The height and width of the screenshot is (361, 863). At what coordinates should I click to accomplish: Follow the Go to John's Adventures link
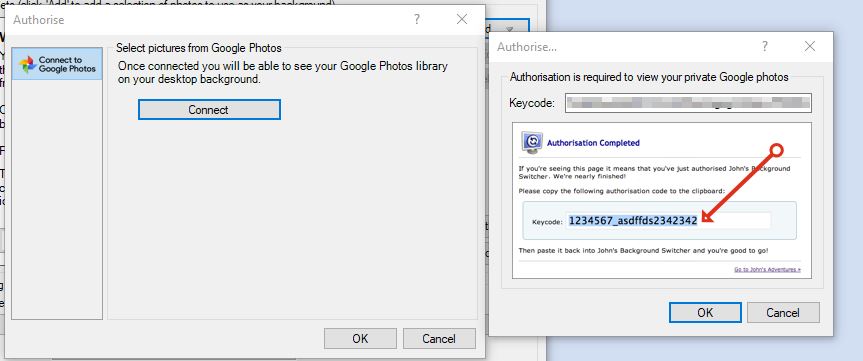pos(767,270)
